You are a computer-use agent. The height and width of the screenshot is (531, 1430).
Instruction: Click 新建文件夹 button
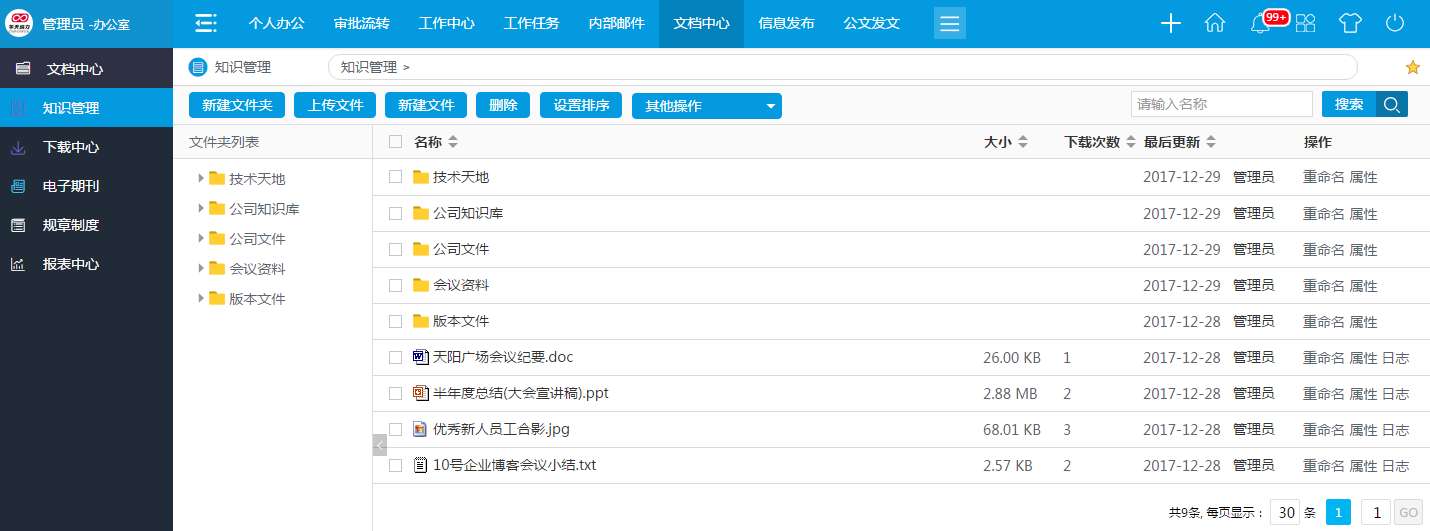pyautogui.click(x=237, y=105)
